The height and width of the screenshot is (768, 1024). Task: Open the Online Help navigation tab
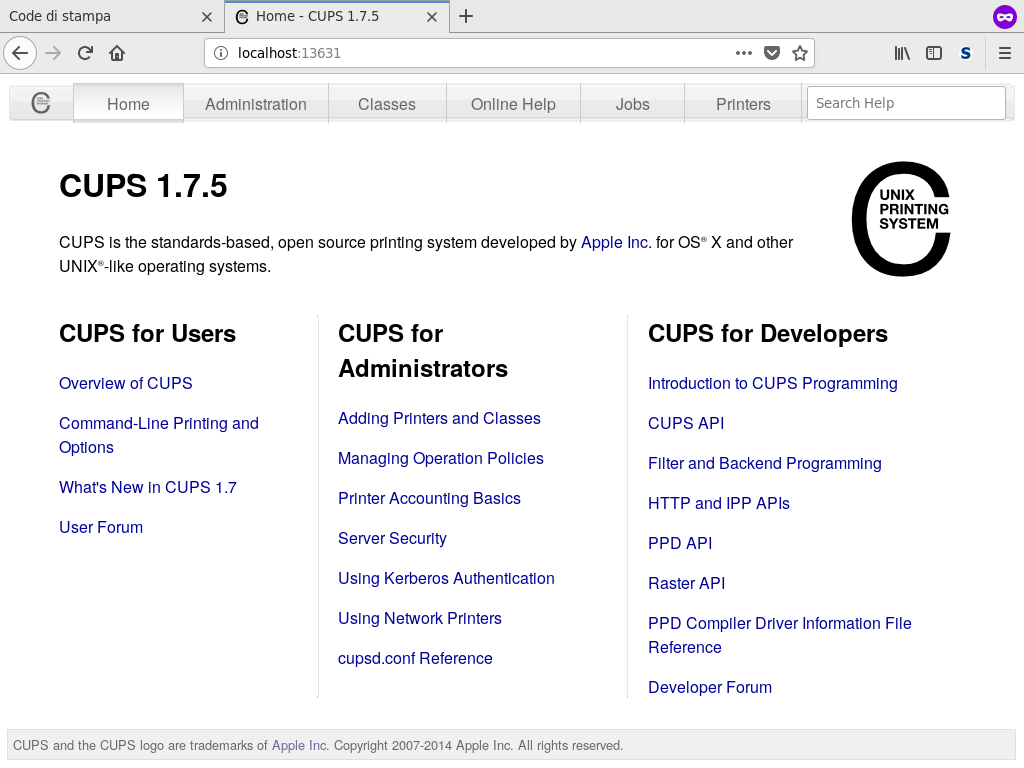(x=513, y=104)
